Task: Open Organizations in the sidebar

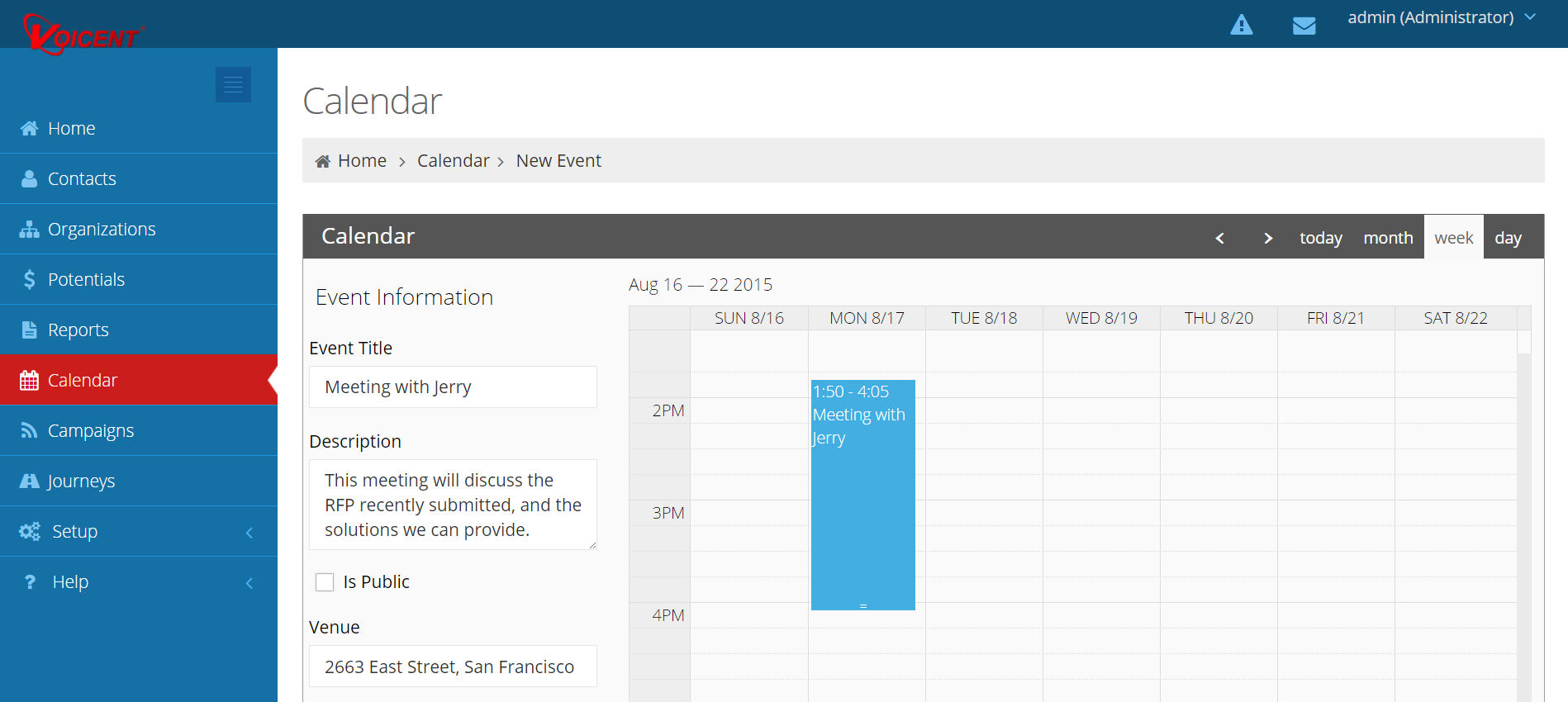Action: 101,229
